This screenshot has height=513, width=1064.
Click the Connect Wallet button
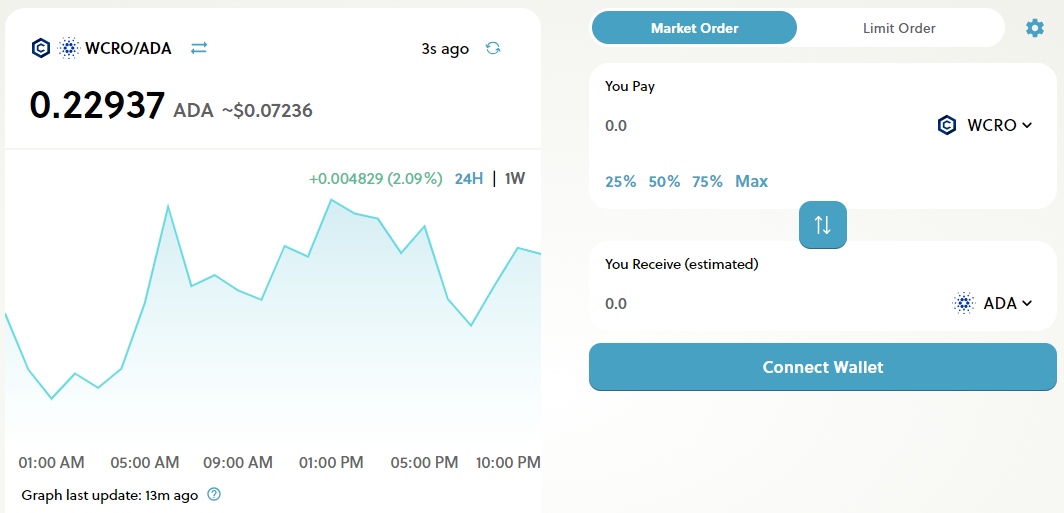coord(822,367)
